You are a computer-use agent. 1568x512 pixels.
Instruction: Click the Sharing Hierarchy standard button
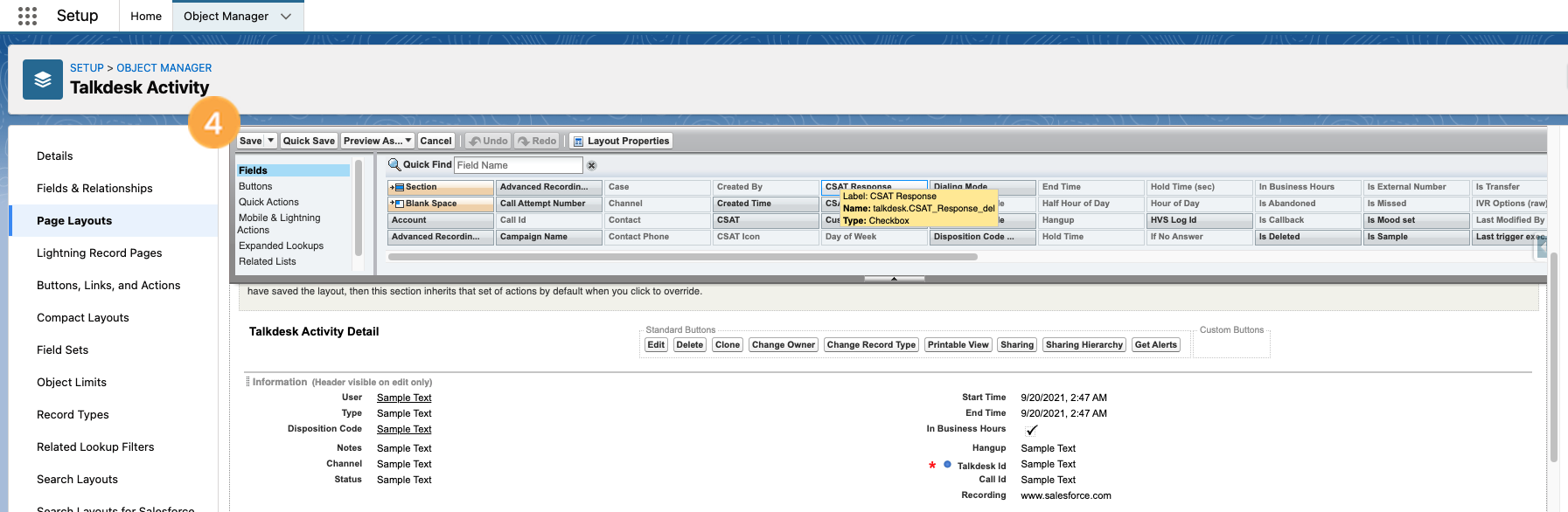[1084, 345]
